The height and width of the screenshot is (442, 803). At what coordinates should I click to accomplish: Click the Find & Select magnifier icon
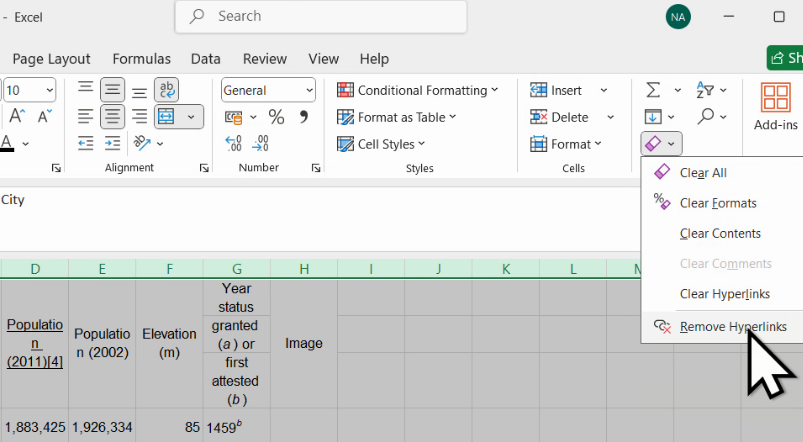(705, 117)
